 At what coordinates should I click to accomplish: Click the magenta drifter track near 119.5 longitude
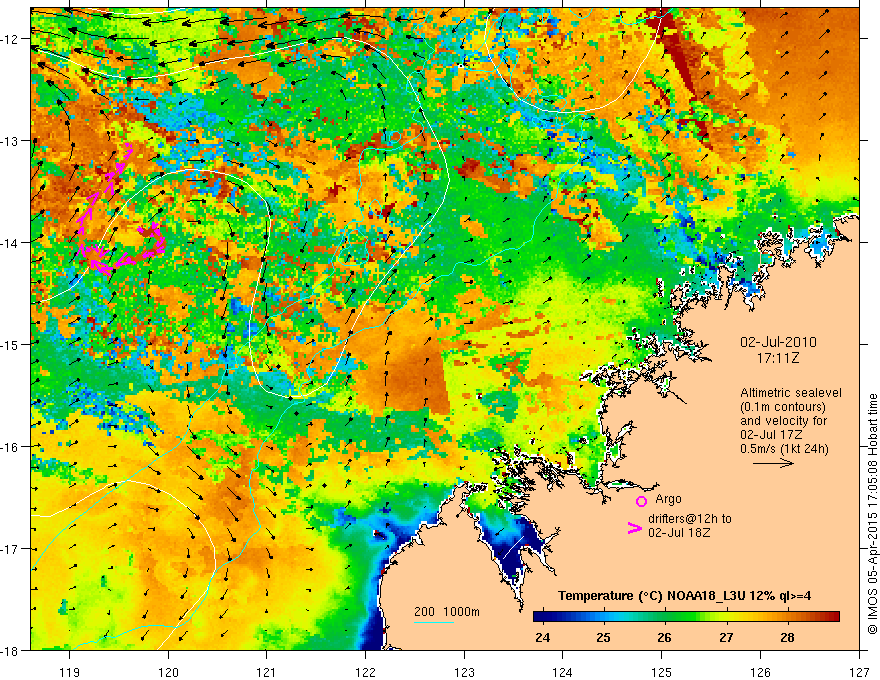click(120, 212)
